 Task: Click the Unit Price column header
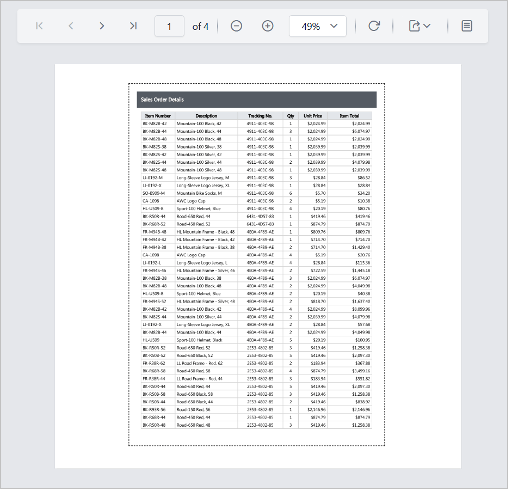click(313, 116)
